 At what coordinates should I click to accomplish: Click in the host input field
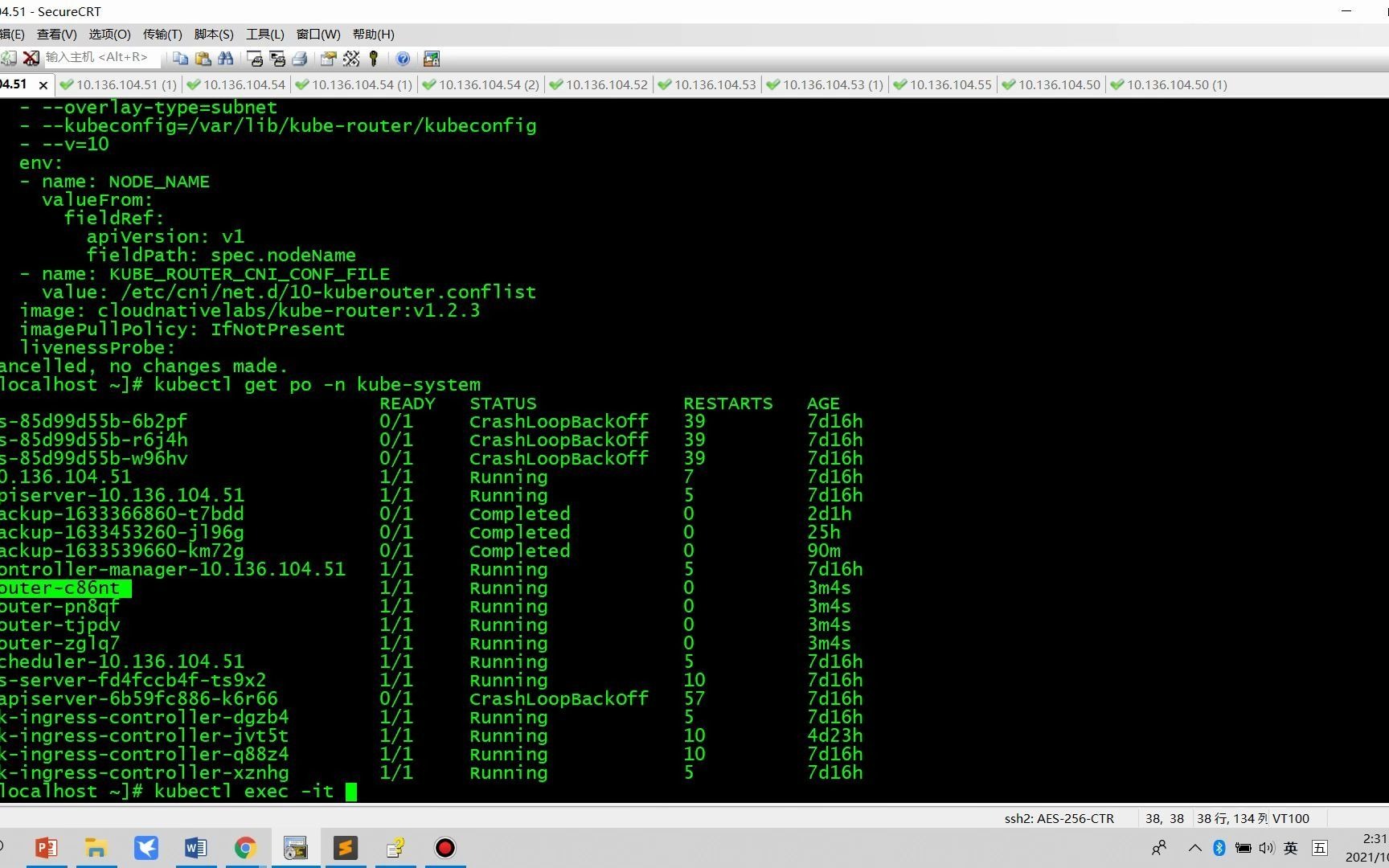[100, 57]
